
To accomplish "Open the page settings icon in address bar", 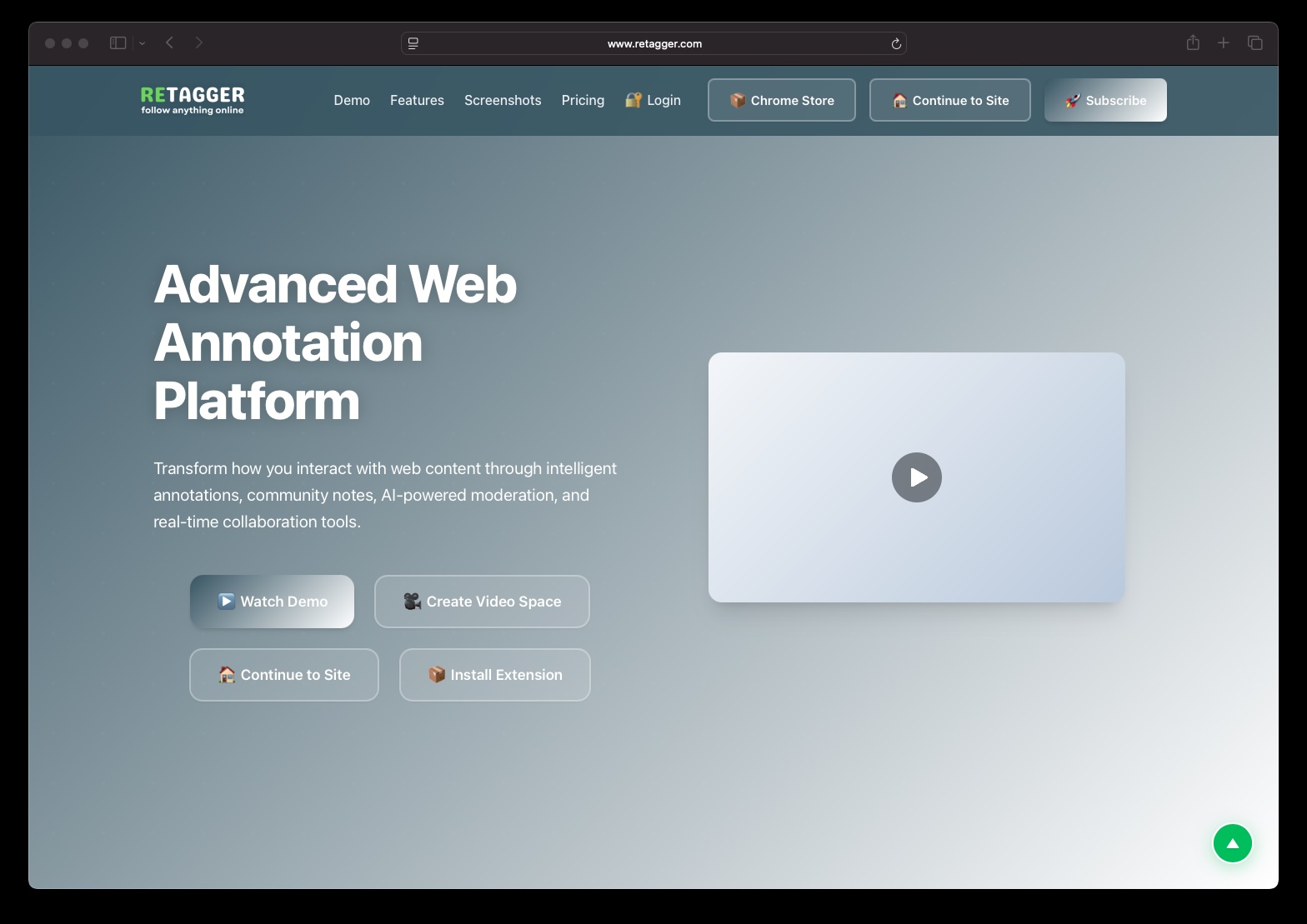I will [413, 44].
